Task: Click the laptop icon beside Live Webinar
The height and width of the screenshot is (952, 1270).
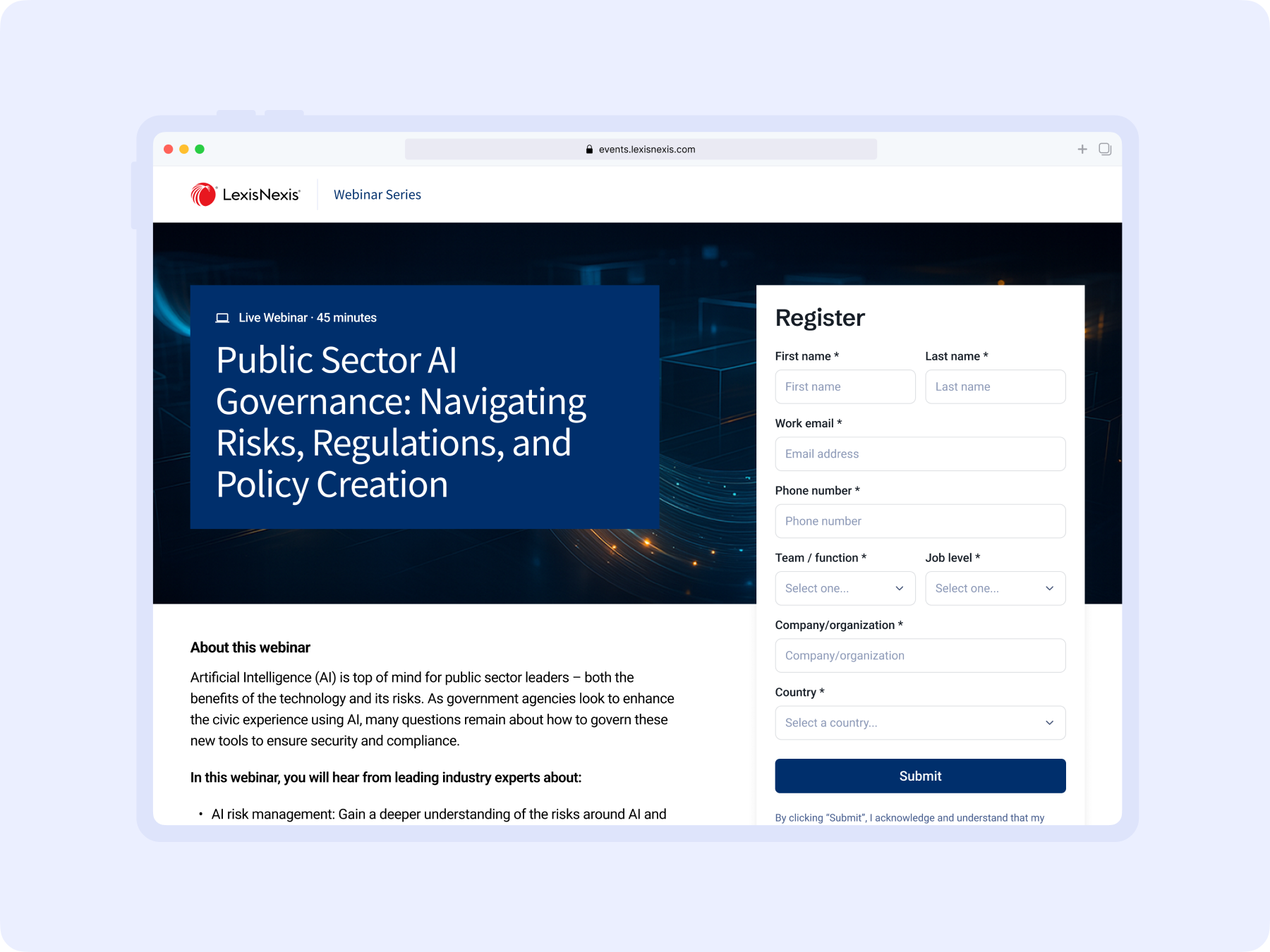Action: (x=222, y=318)
